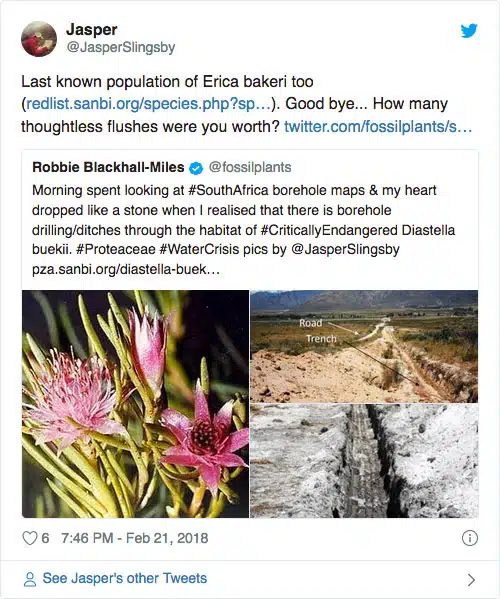The image size is (500, 599).
Task: Open Robbie Blackhall-Miles profile name
Action: 108,167
